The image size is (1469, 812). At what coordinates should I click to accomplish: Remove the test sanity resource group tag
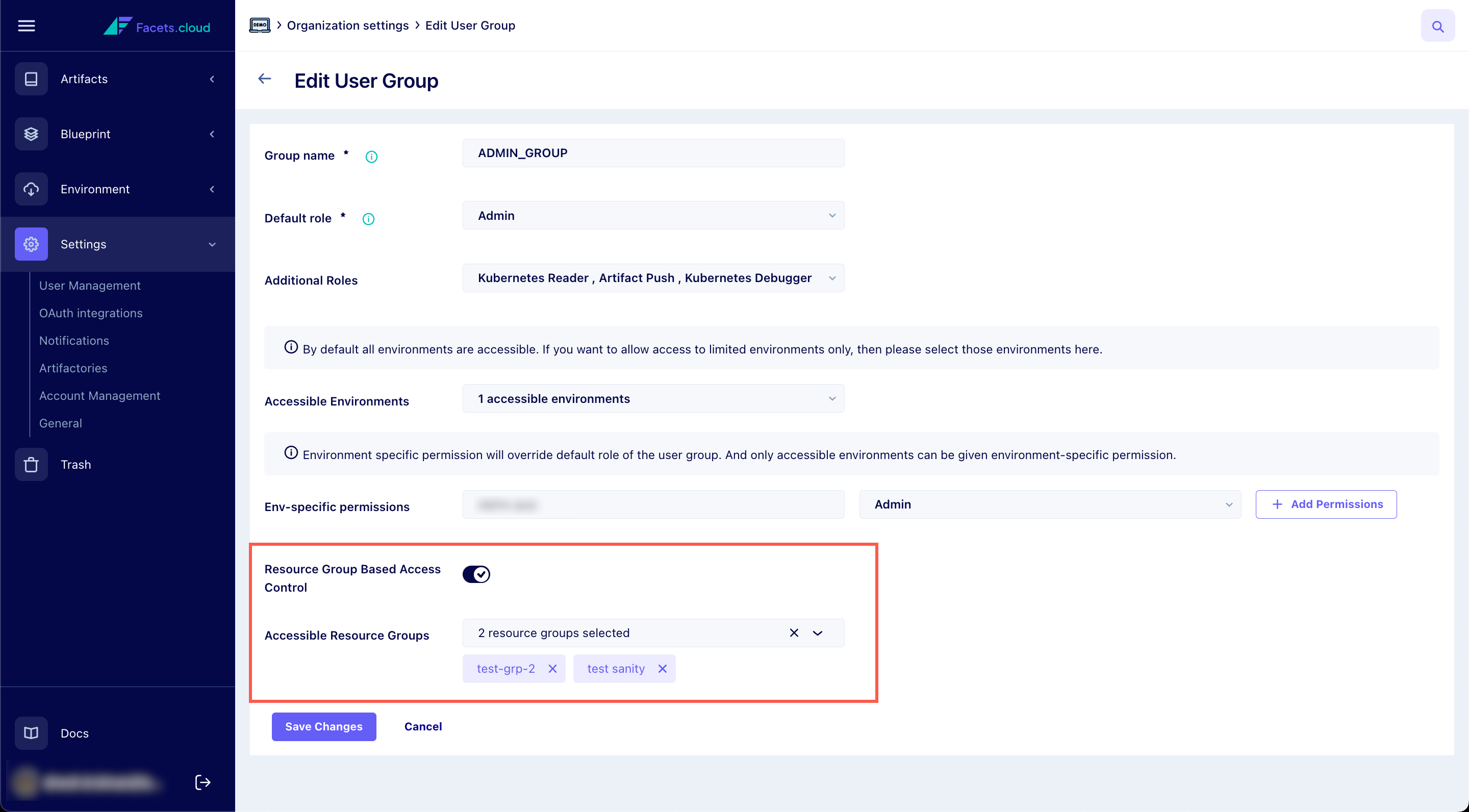[x=662, y=668]
